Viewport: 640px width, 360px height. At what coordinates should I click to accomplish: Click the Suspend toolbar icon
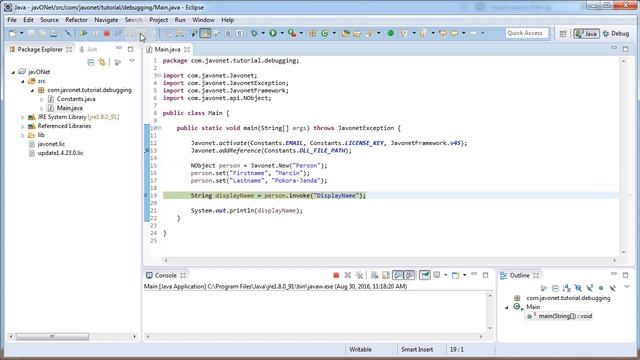click(x=95, y=33)
